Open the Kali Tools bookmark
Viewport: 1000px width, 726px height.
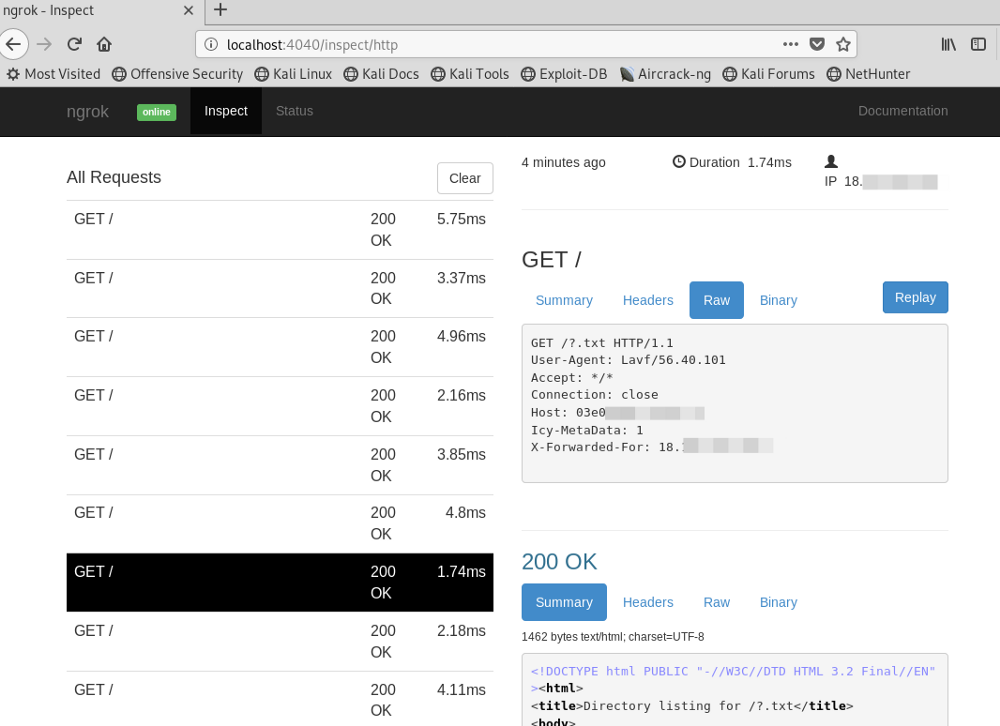point(470,74)
